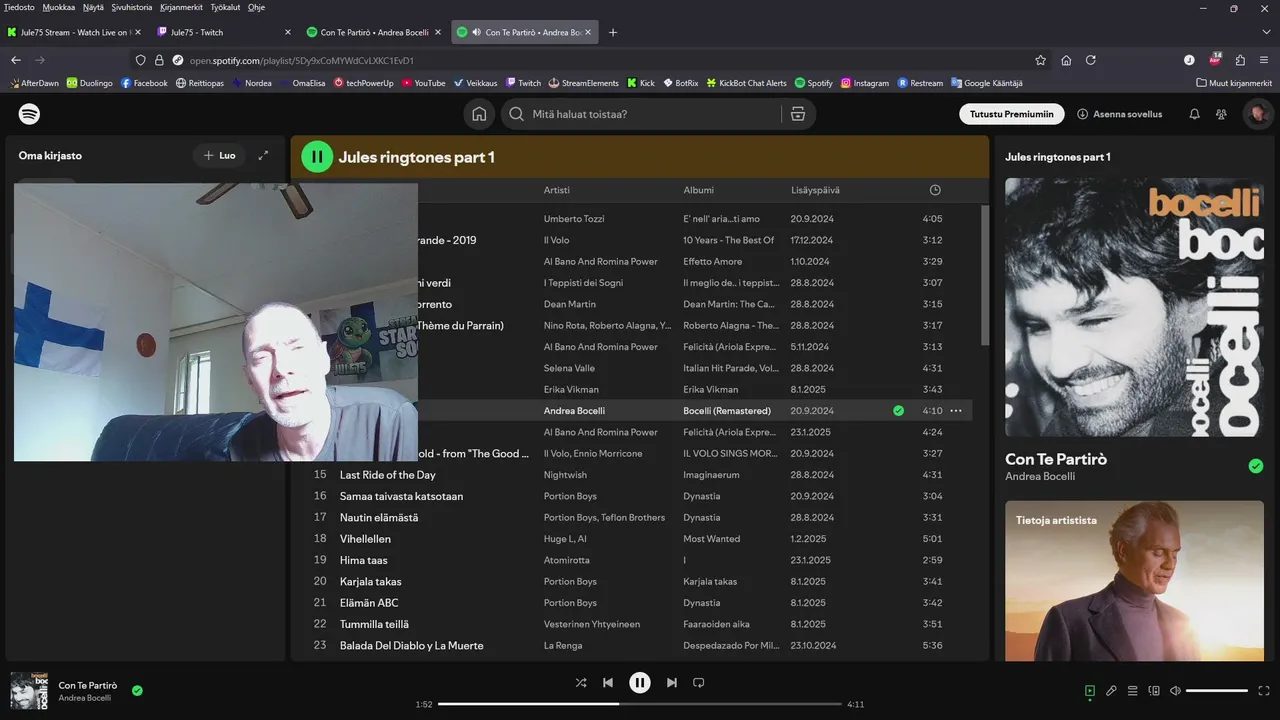Click Andrea Bocelli under Con Te Partirò in right panel
This screenshot has height=720, width=1280.
tap(1040, 477)
